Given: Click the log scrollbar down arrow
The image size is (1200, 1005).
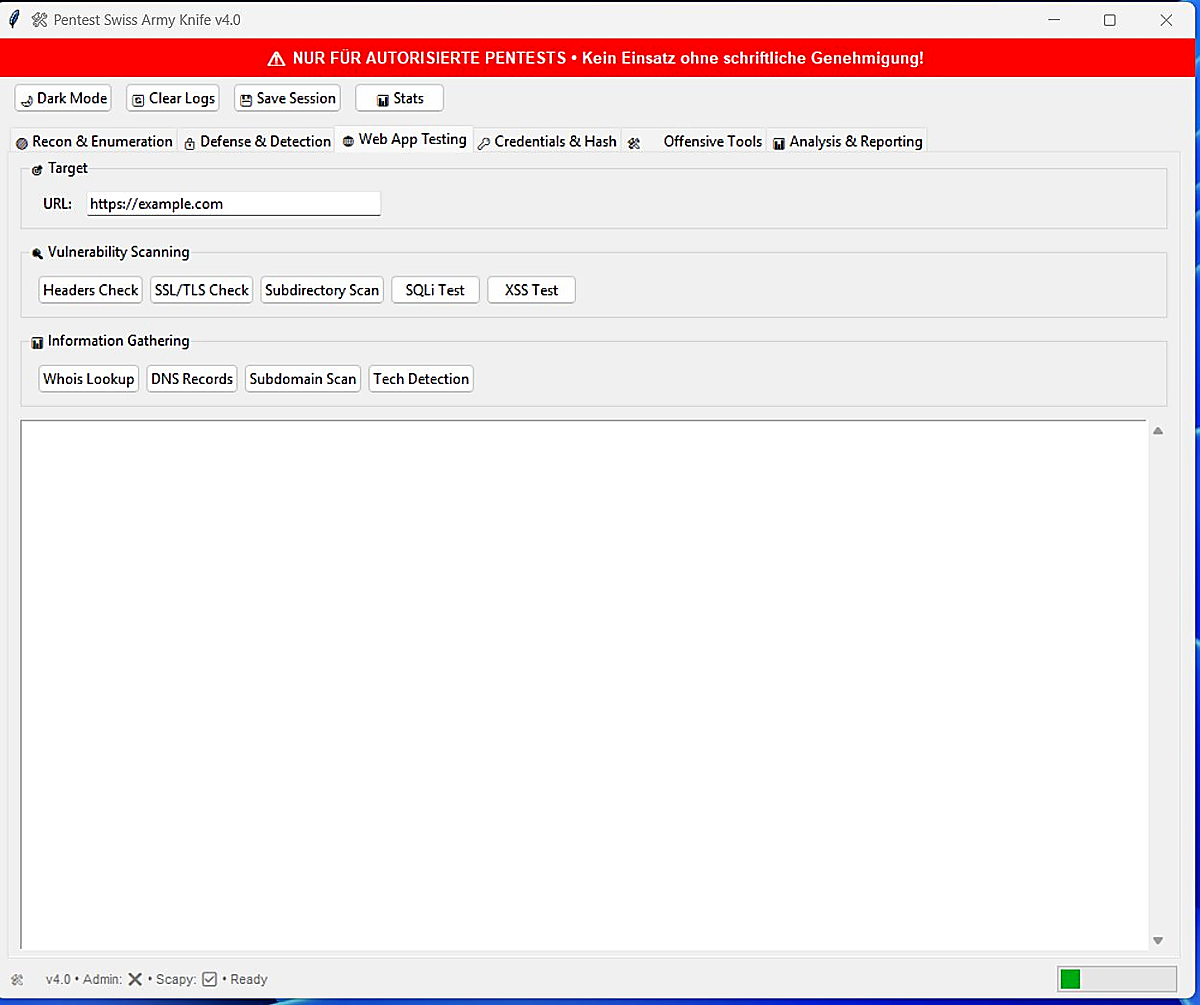Looking at the screenshot, I should (x=1158, y=940).
